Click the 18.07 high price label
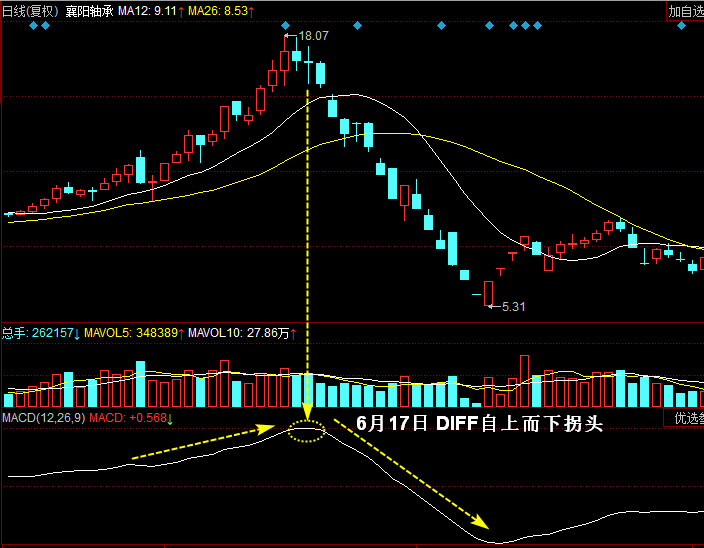This screenshot has height=548, width=704. pos(313,36)
